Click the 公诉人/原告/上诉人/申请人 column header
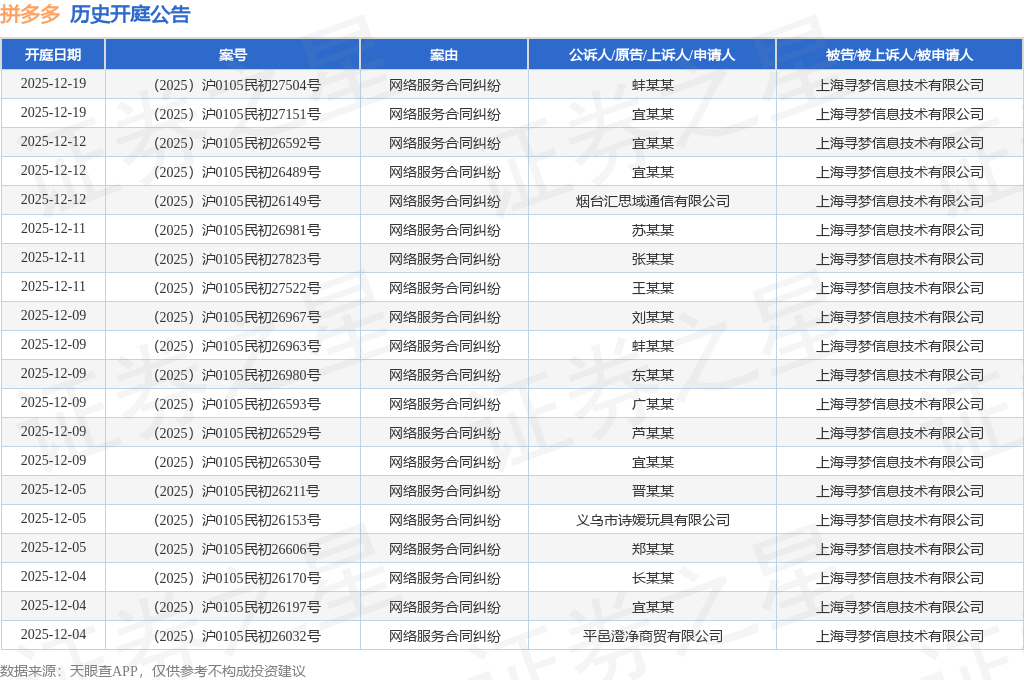The image size is (1024, 680). 652,55
